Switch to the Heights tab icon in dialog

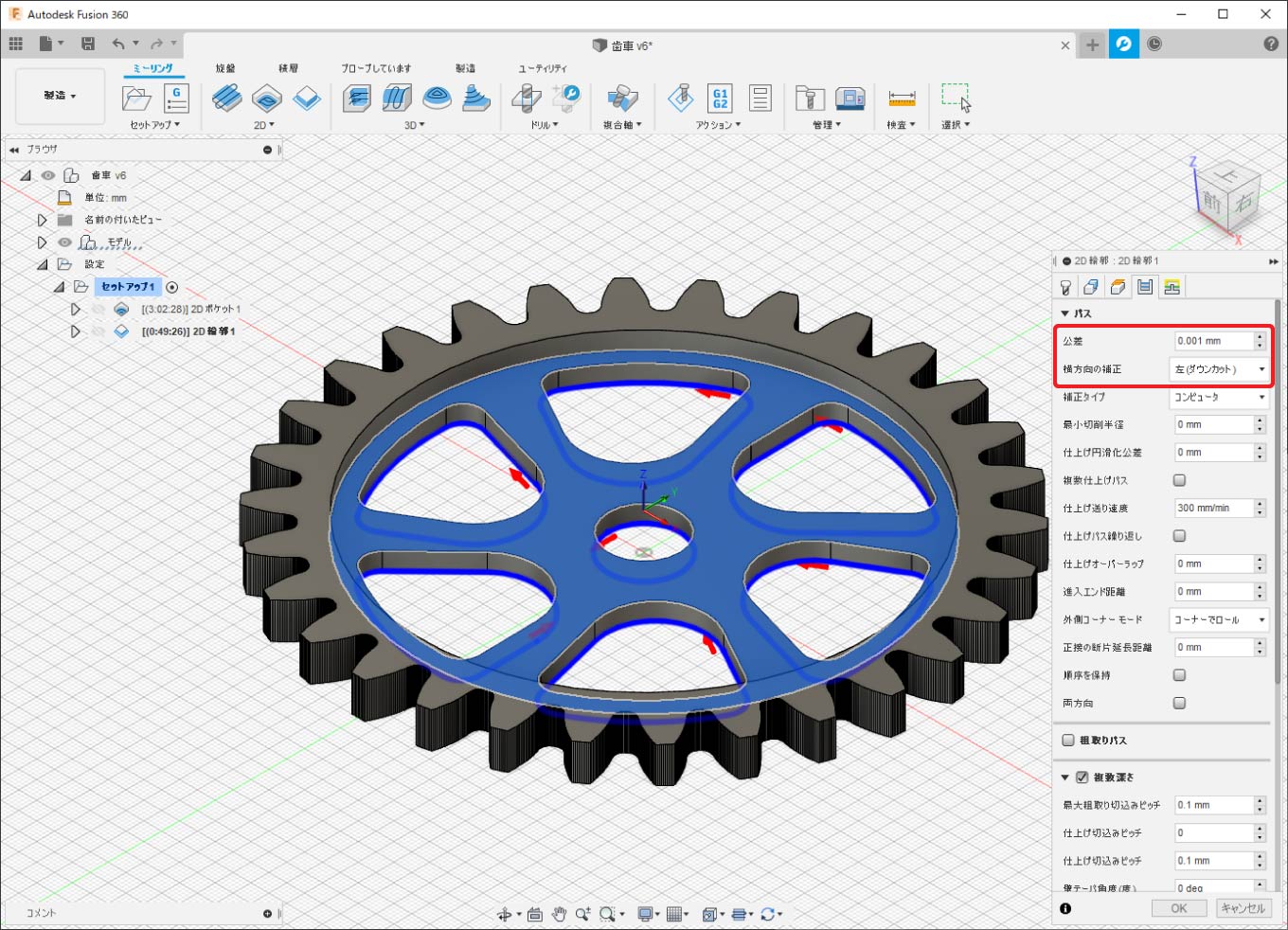point(1118,287)
